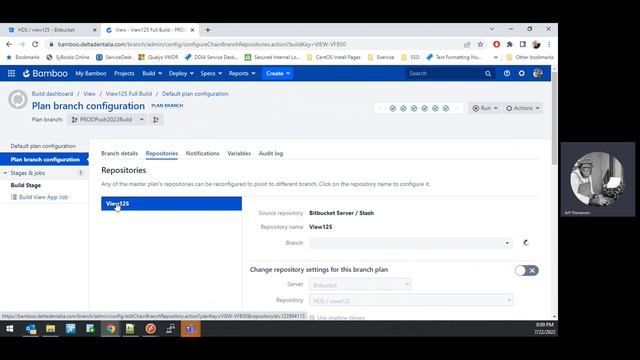Screen dimensions: 640x360
Task: Collapse the Stages & jobs section
Action: [x=5, y=173]
